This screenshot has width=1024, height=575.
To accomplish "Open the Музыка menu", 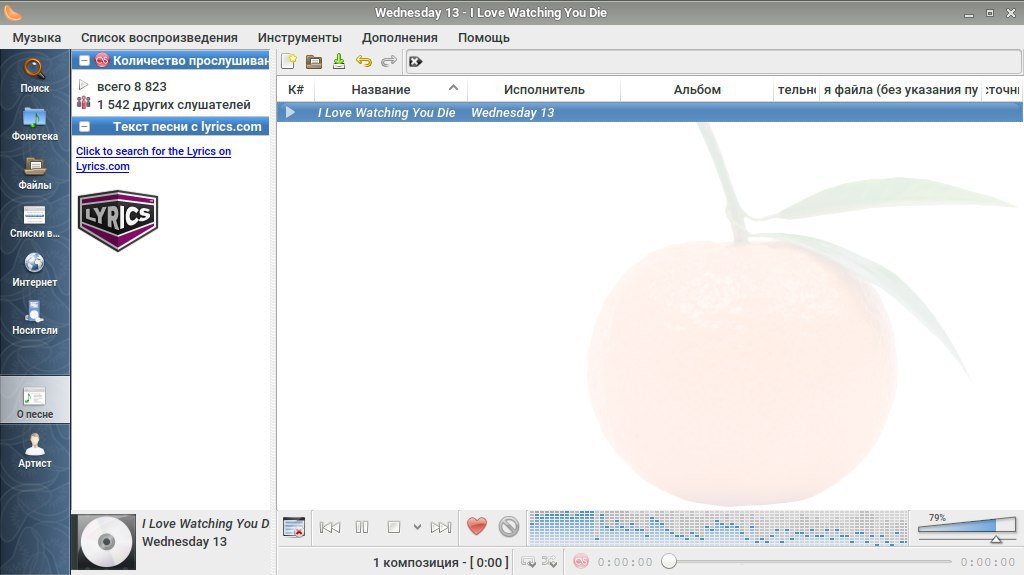I will tap(37, 38).
